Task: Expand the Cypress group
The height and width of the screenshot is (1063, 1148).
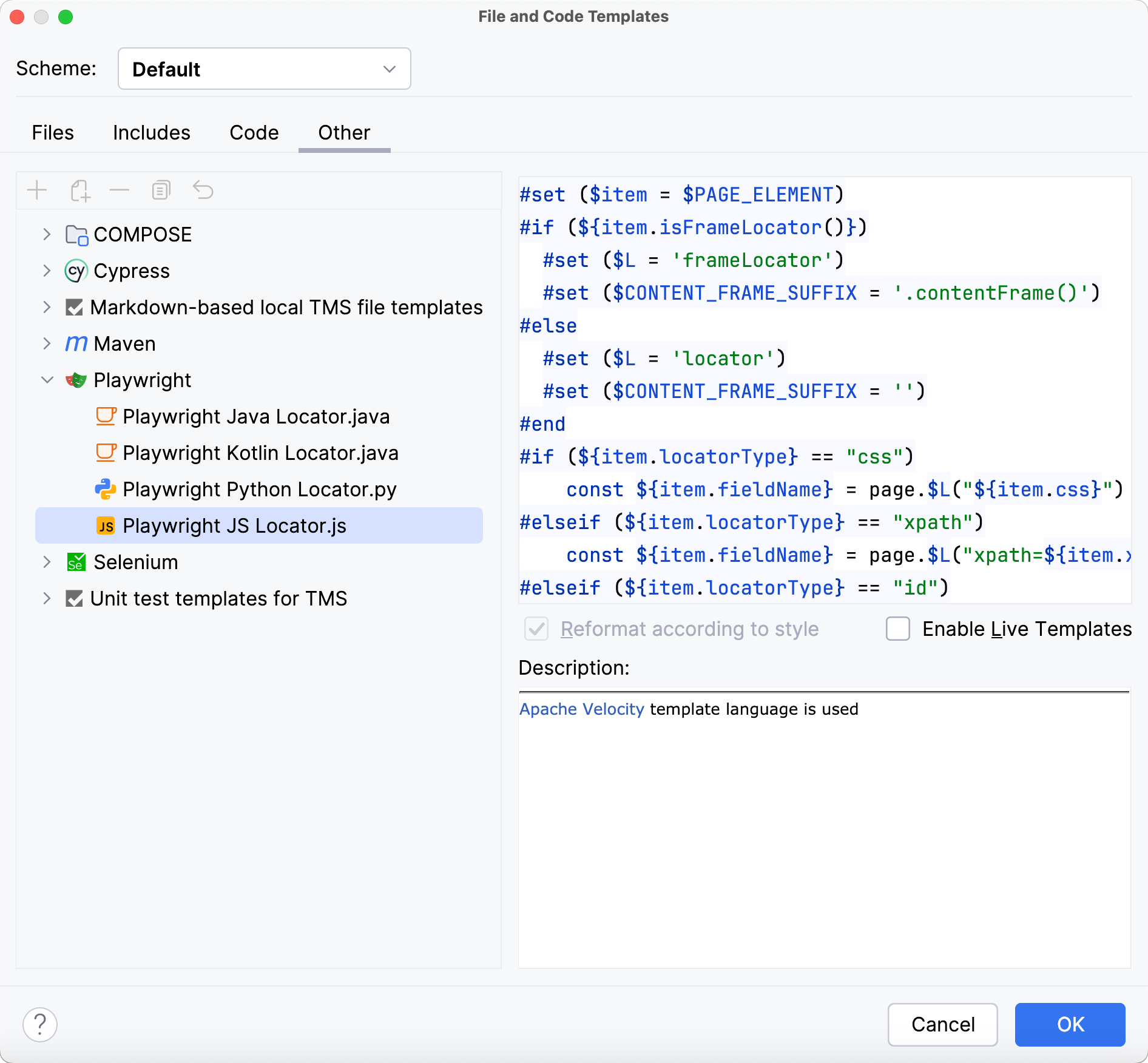Action: (47, 271)
